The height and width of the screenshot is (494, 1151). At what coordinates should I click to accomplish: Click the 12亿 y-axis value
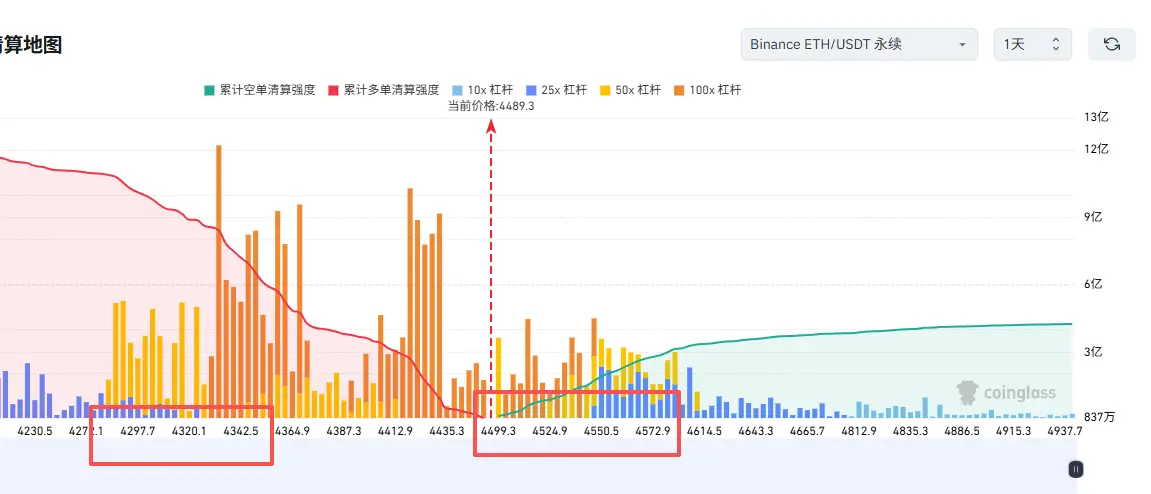pos(1095,149)
